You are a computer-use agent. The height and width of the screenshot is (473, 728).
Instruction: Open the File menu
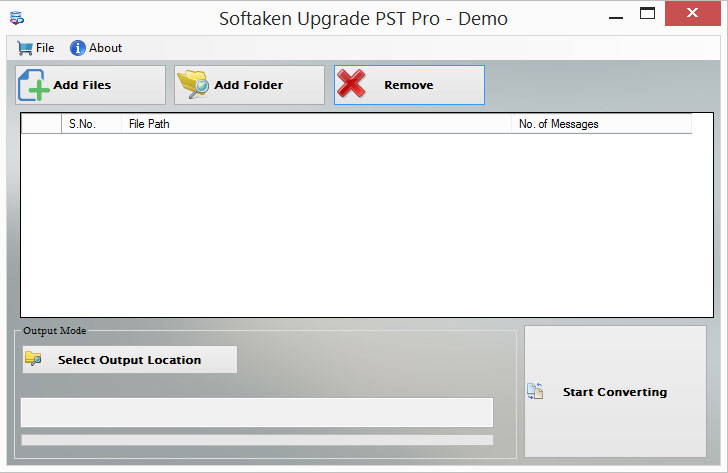pyautogui.click(x=36, y=48)
